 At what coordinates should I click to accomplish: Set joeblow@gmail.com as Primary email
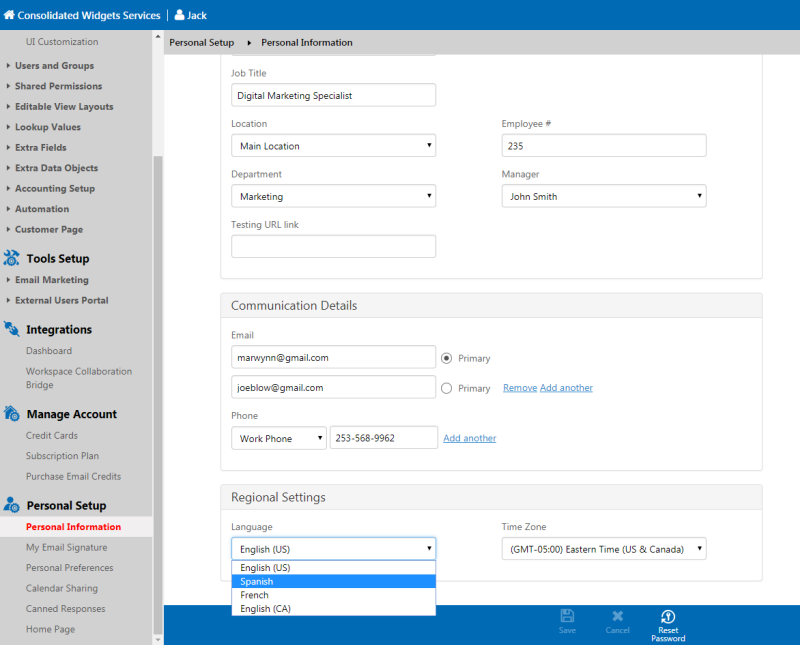click(x=446, y=388)
